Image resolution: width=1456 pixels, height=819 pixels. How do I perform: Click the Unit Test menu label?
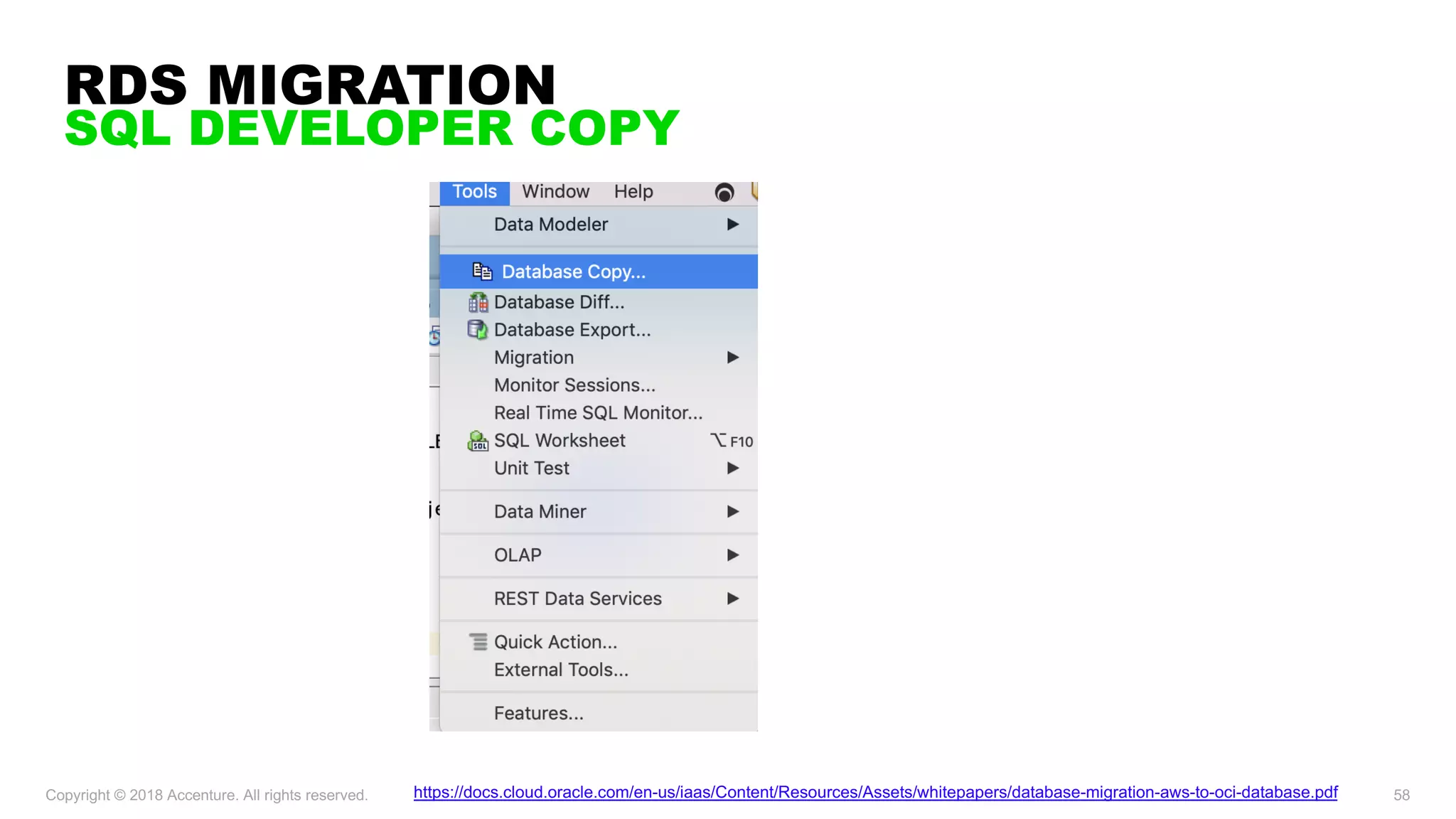click(532, 469)
